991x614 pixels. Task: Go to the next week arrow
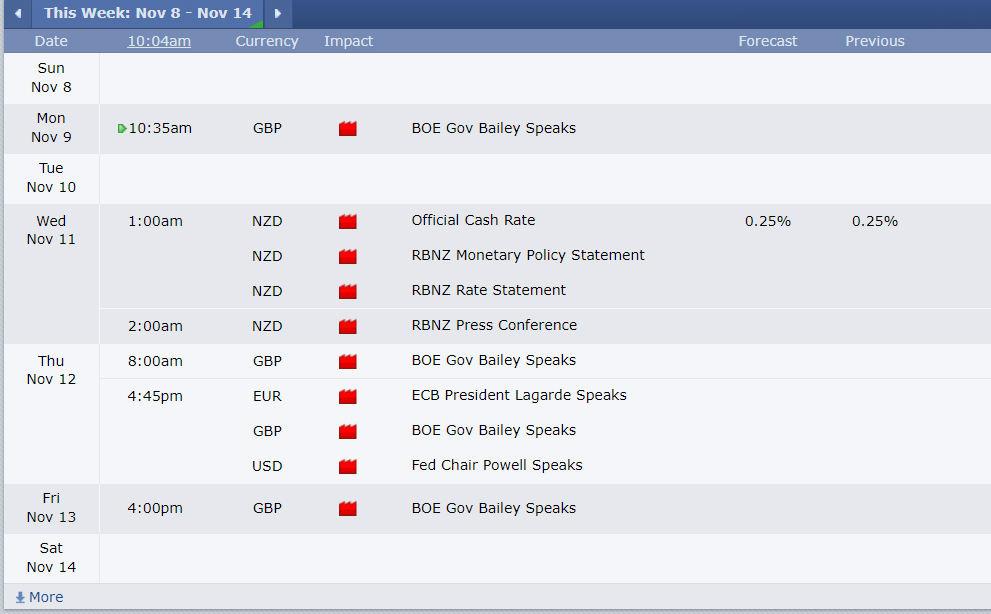click(277, 13)
